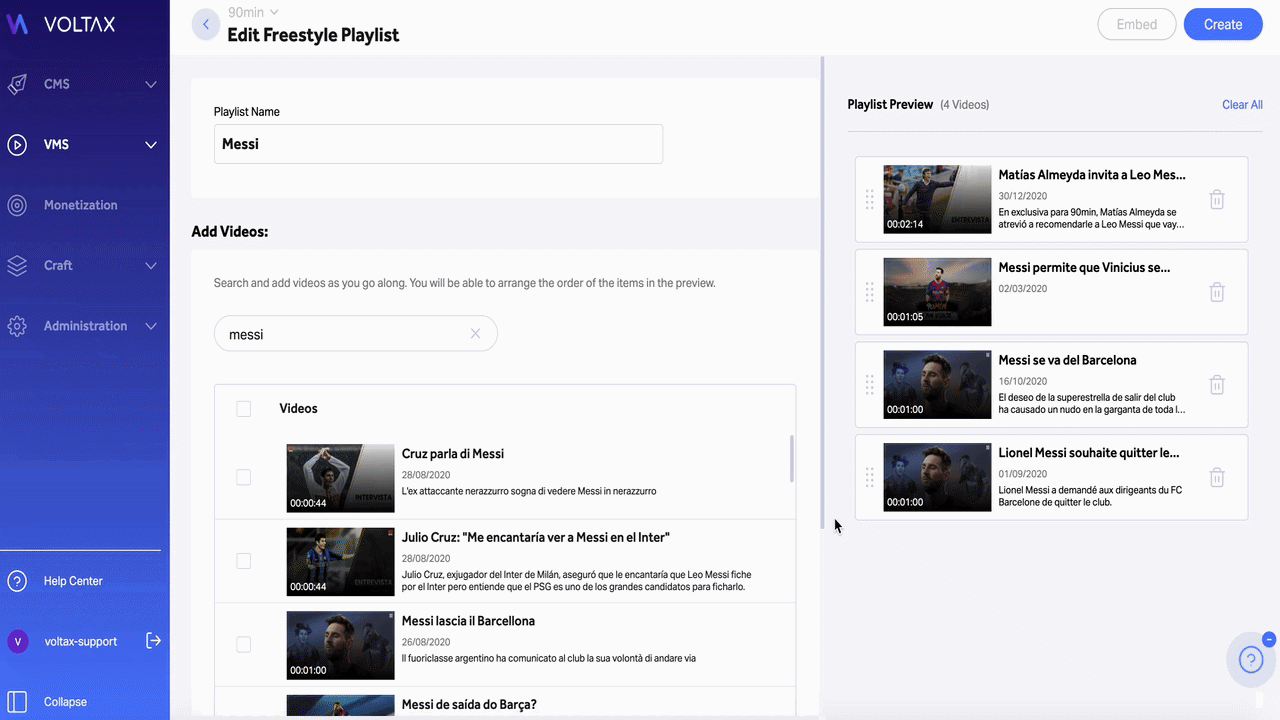This screenshot has height=720, width=1280.
Task: Expand the Craft menu chevron
Action: (151, 266)
